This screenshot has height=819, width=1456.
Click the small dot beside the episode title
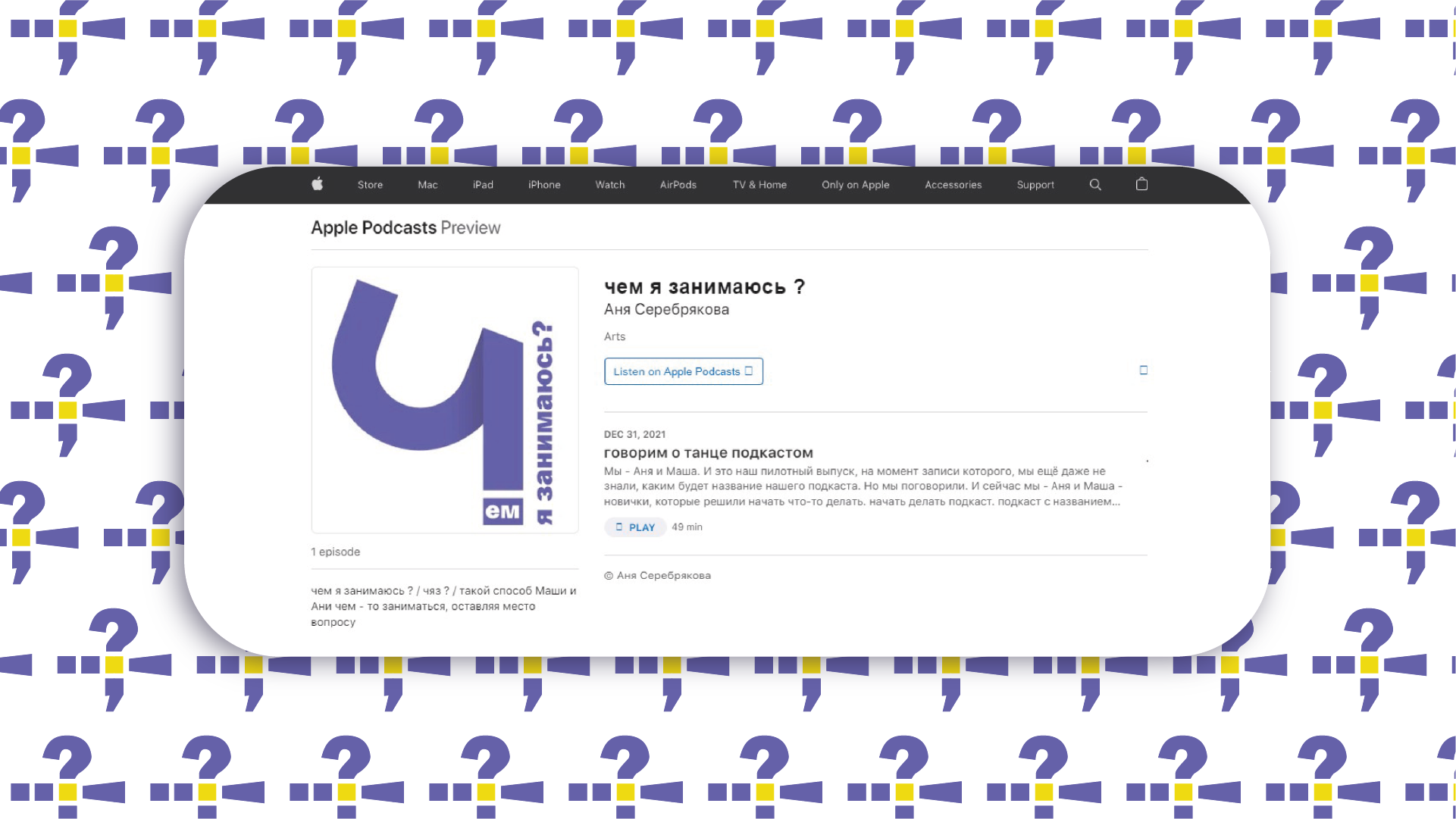pyautogui.click(x=1148, y=461)
